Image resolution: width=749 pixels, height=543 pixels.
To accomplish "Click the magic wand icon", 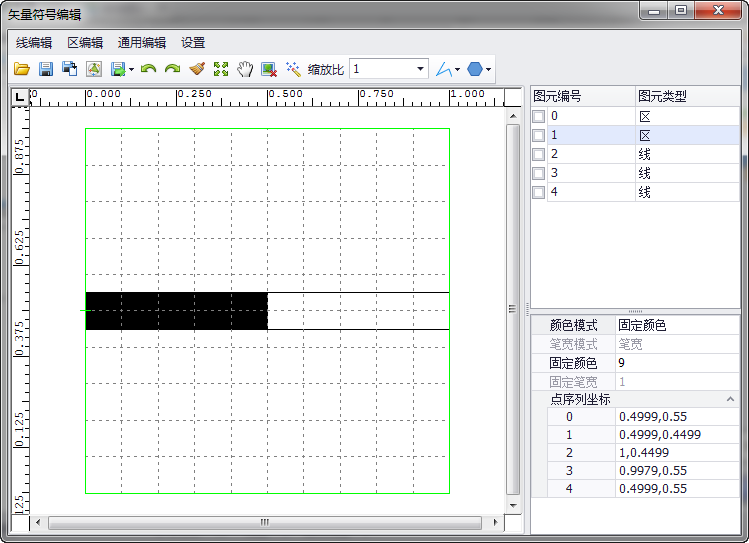I will click(293, 69).
